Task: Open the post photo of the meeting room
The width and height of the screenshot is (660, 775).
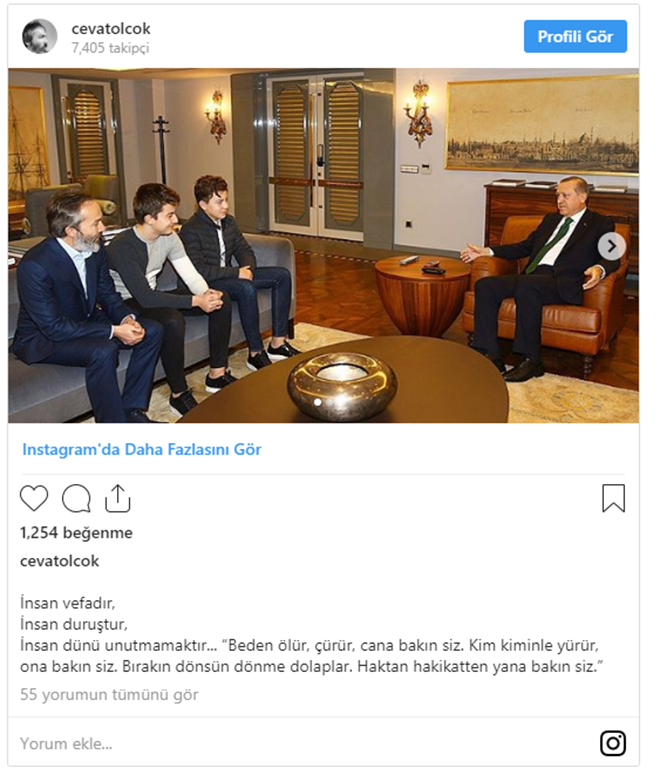Action: [x=323, y=246]
